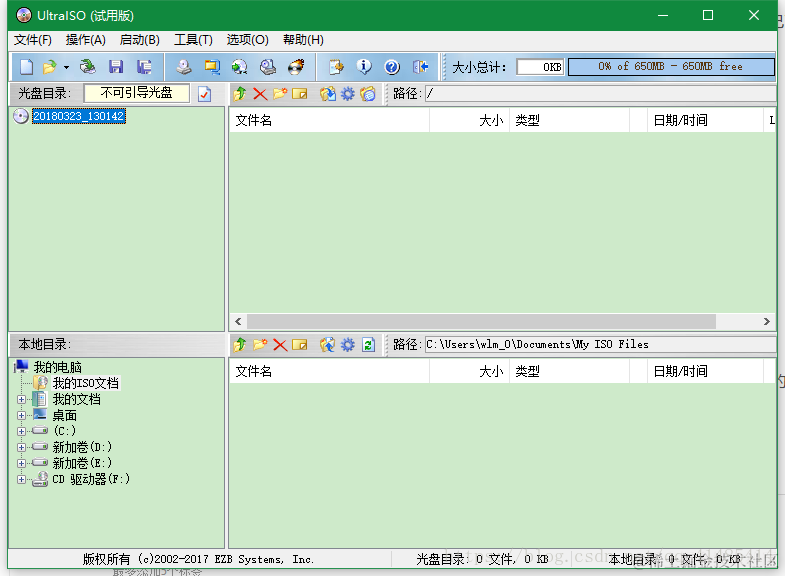
Task: Expand the 新加卷(D:) node
Action: click(x=21, y=447)
